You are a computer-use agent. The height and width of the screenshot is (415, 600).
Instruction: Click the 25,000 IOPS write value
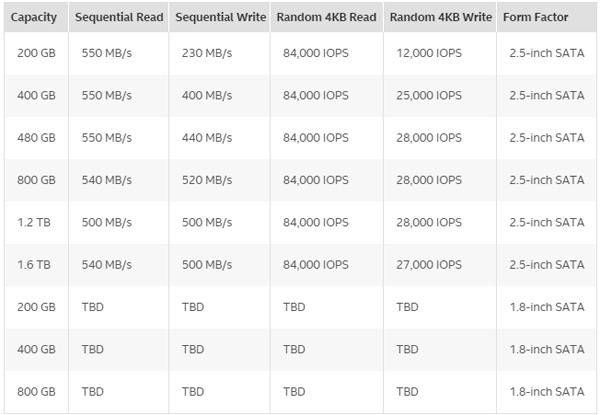pyautogui.click(x=429, y=95)
